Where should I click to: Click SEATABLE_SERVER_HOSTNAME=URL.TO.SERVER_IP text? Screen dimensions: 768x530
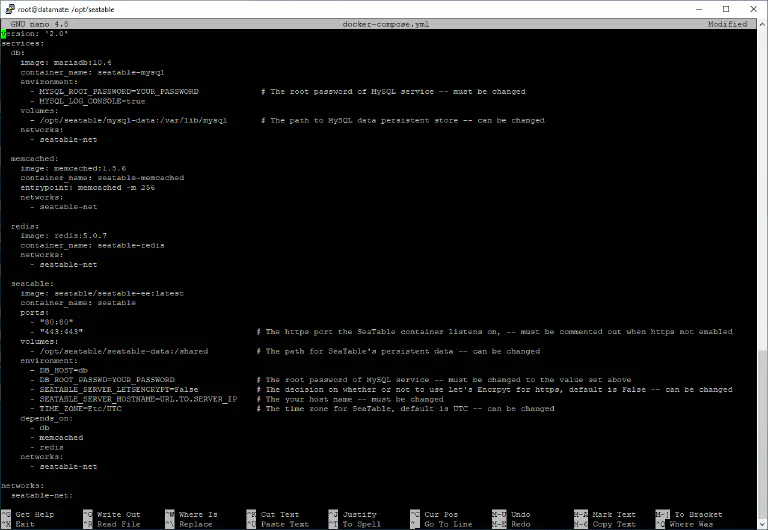138,399
